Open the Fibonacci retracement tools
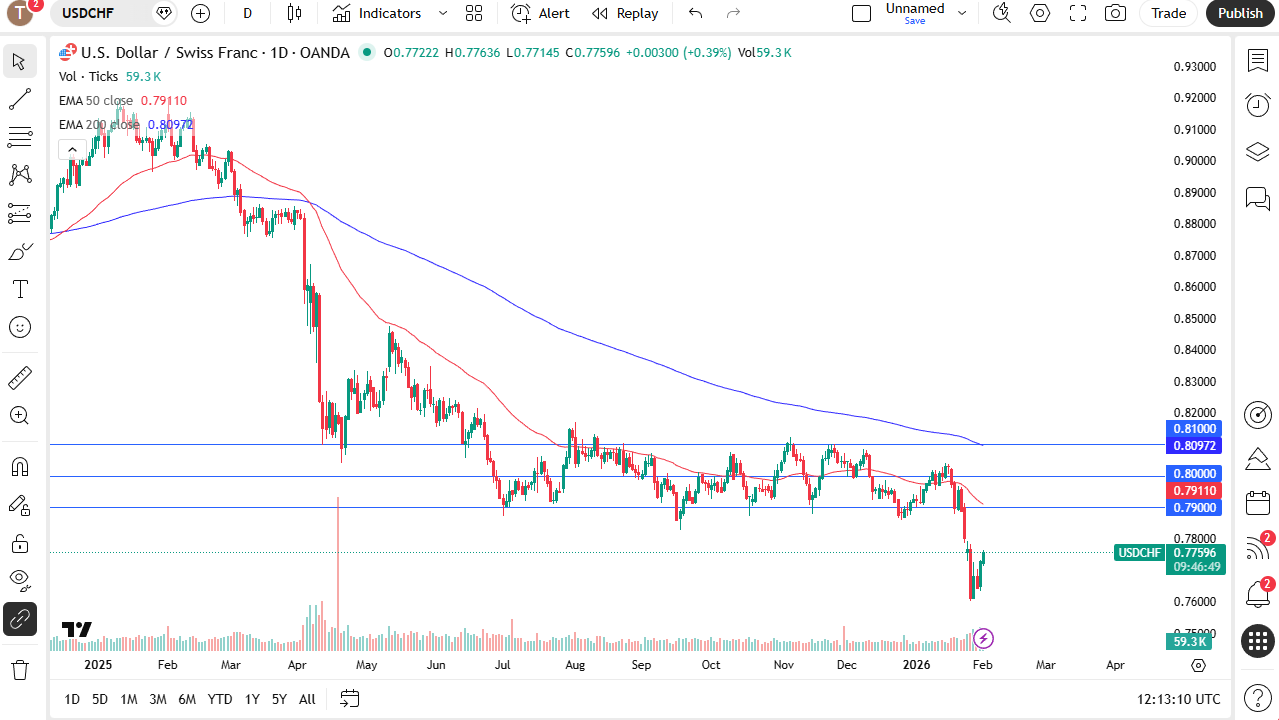Viewport: 1279px width, 720px height. pos(19,137)
